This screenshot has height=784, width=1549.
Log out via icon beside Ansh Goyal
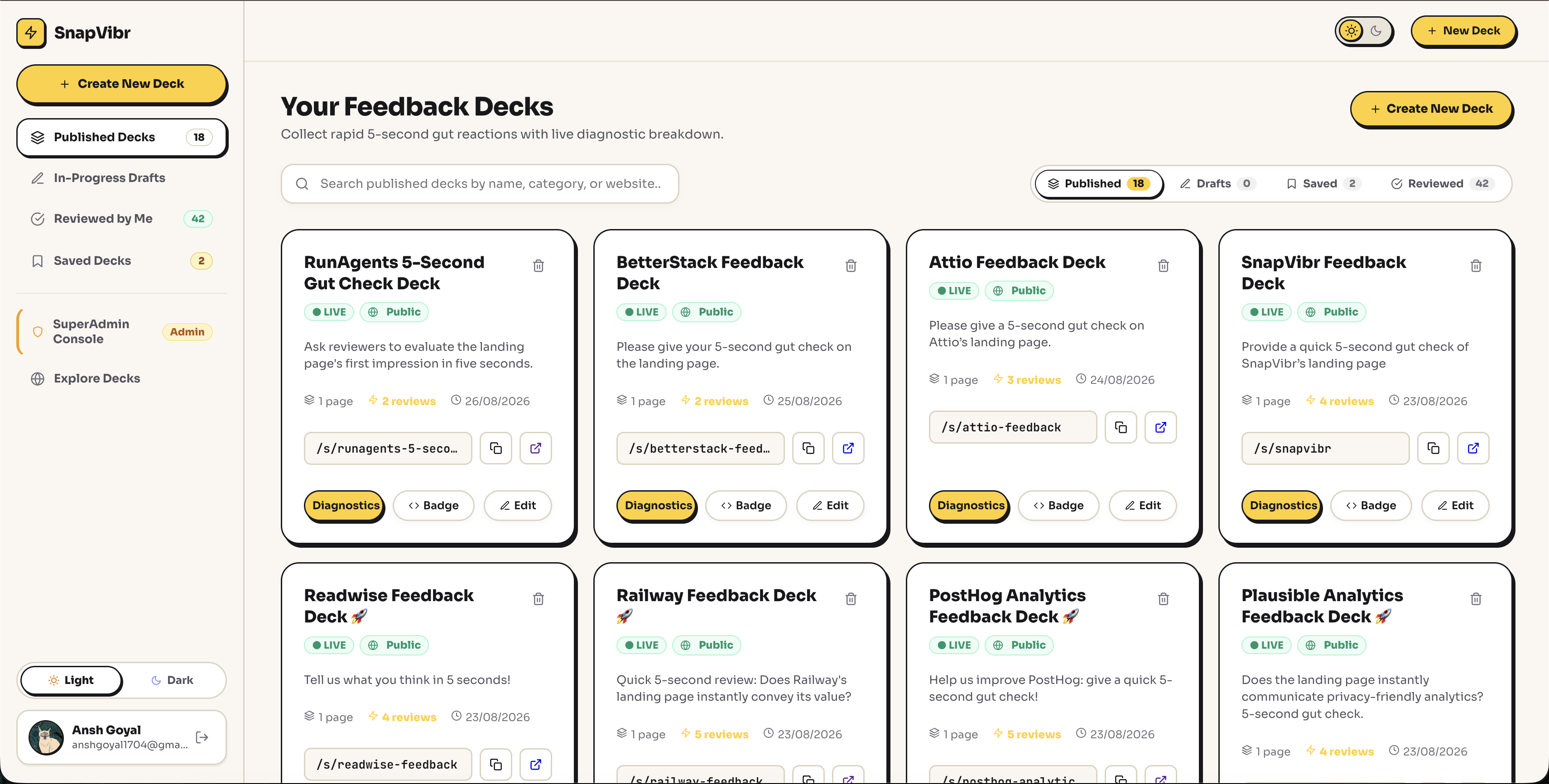point(202,737)
